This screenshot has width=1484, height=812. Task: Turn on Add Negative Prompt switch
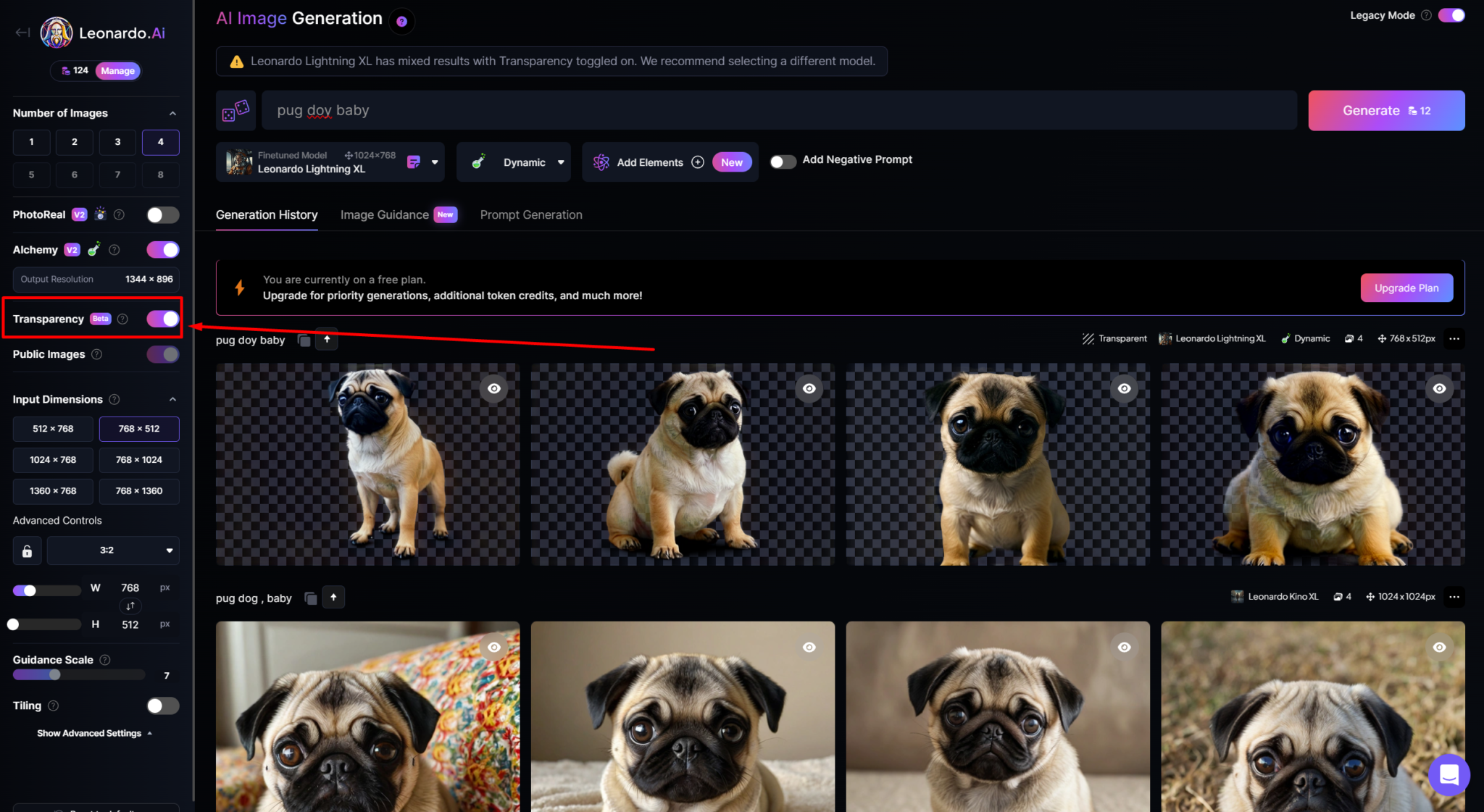pos(783,162)
